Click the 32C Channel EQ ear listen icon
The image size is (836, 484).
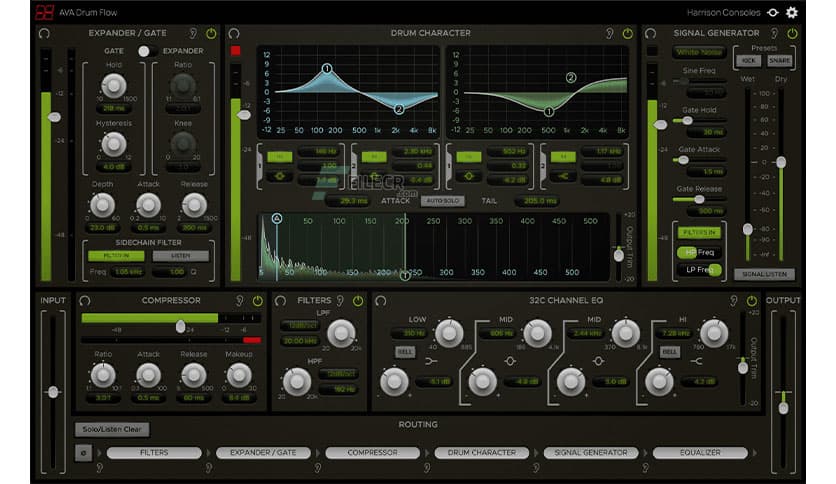point(734,301)
